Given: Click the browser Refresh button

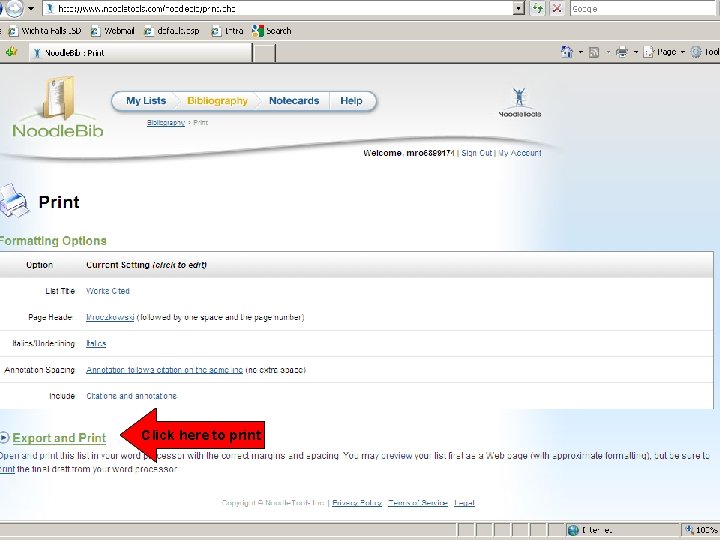Looking at the screenshot, I should point(537,8).
